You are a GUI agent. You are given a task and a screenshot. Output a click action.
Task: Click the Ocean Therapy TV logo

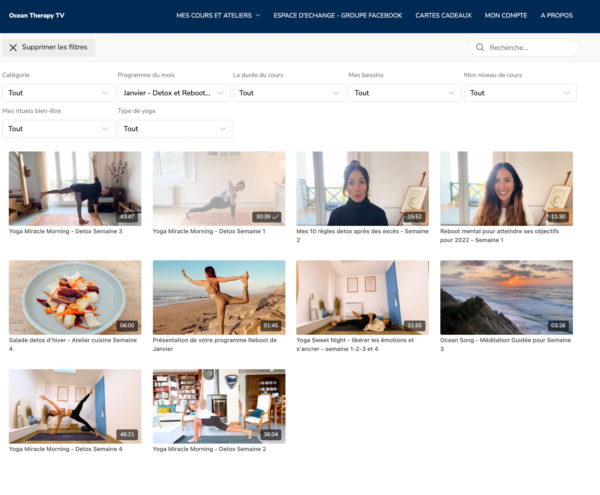pos(37,15)
